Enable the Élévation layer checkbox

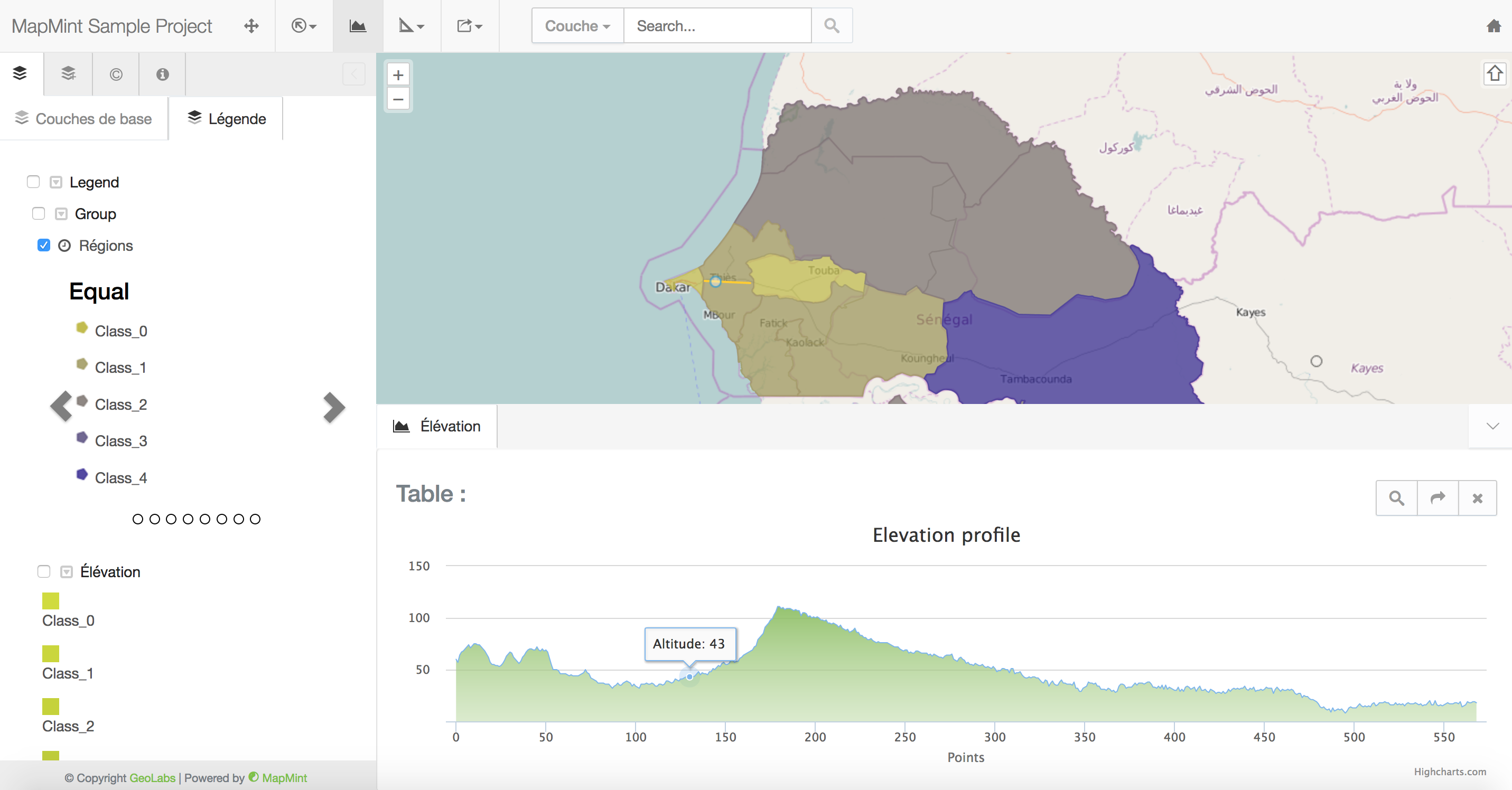(43, 572)
